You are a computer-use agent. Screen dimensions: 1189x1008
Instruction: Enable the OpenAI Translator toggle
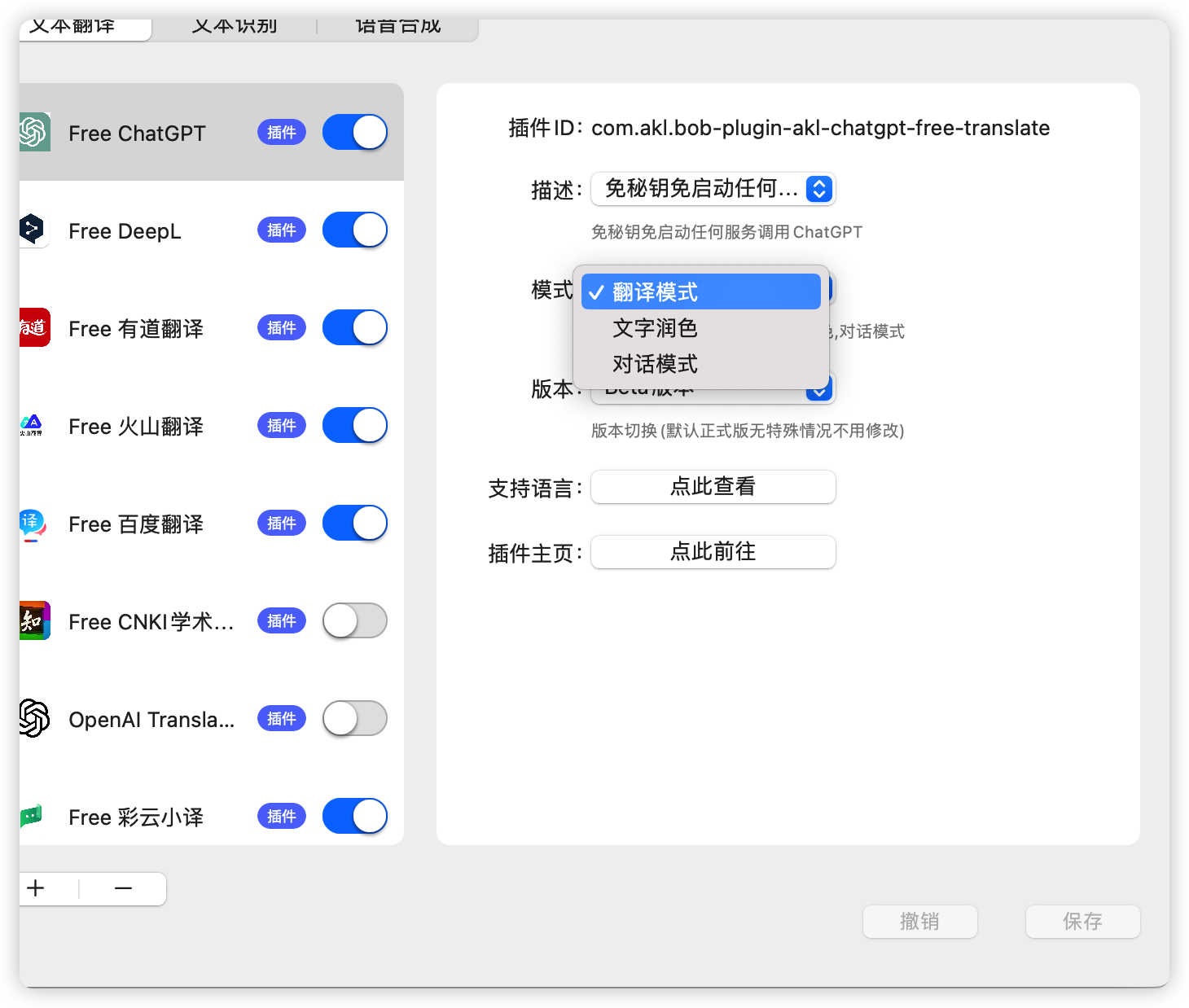point(355,718)
